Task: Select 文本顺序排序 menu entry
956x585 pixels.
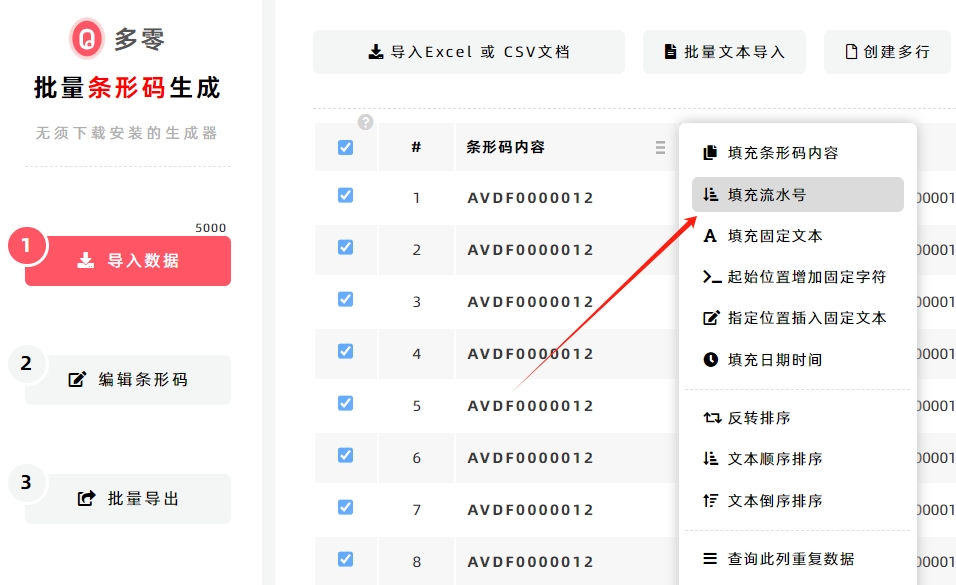Action: click(797, 458)
